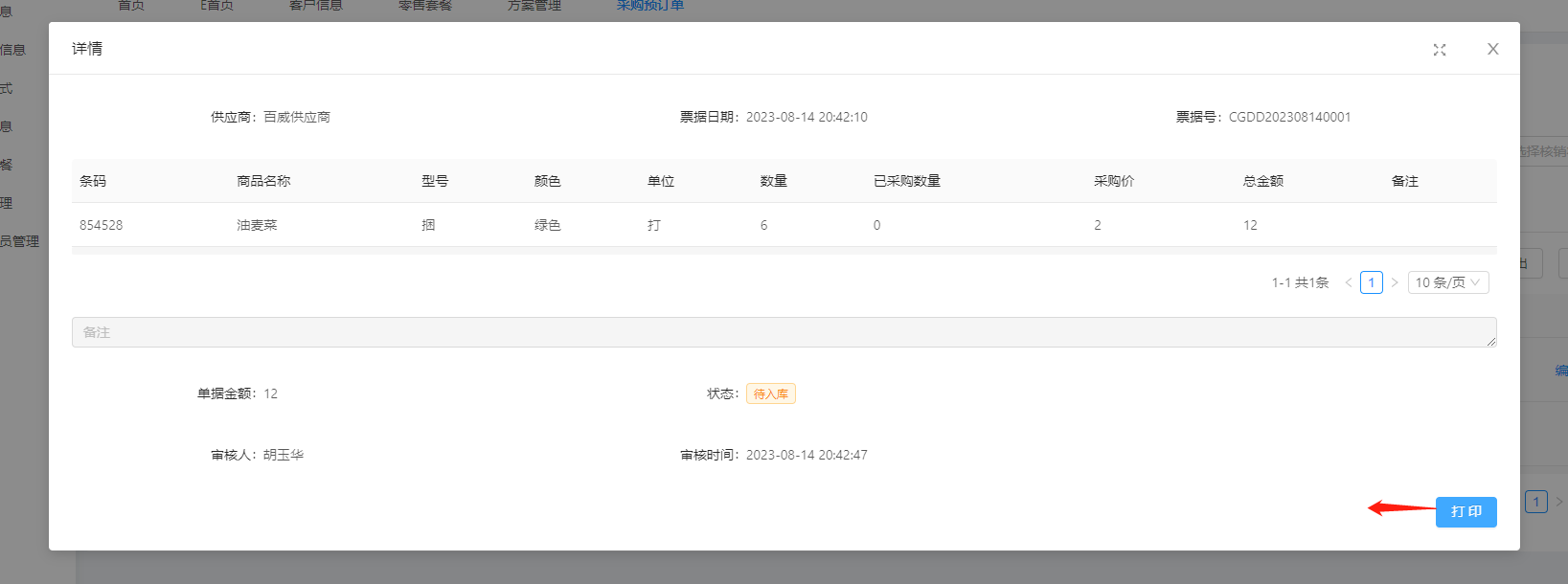Screen dimensions: 1568x584
Task: Click the 采购价 column header
Action: (1114, 181)
